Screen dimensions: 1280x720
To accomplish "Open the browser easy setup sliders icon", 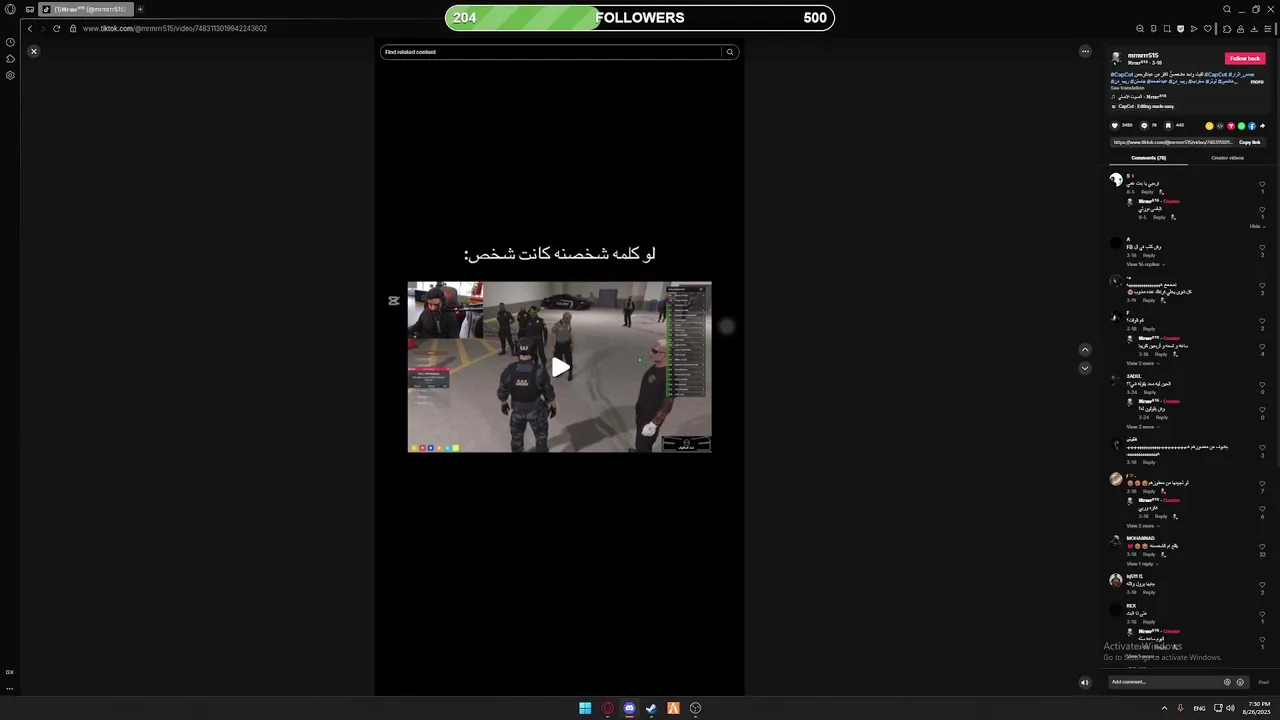I will pyautogui.click(x=1268, y=28).
